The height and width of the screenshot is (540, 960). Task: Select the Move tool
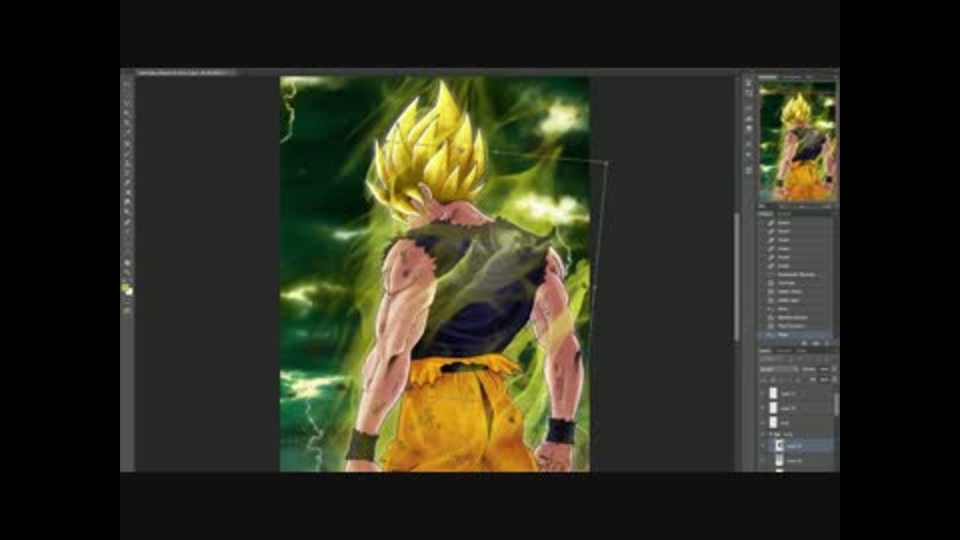[x=127, y=83]
